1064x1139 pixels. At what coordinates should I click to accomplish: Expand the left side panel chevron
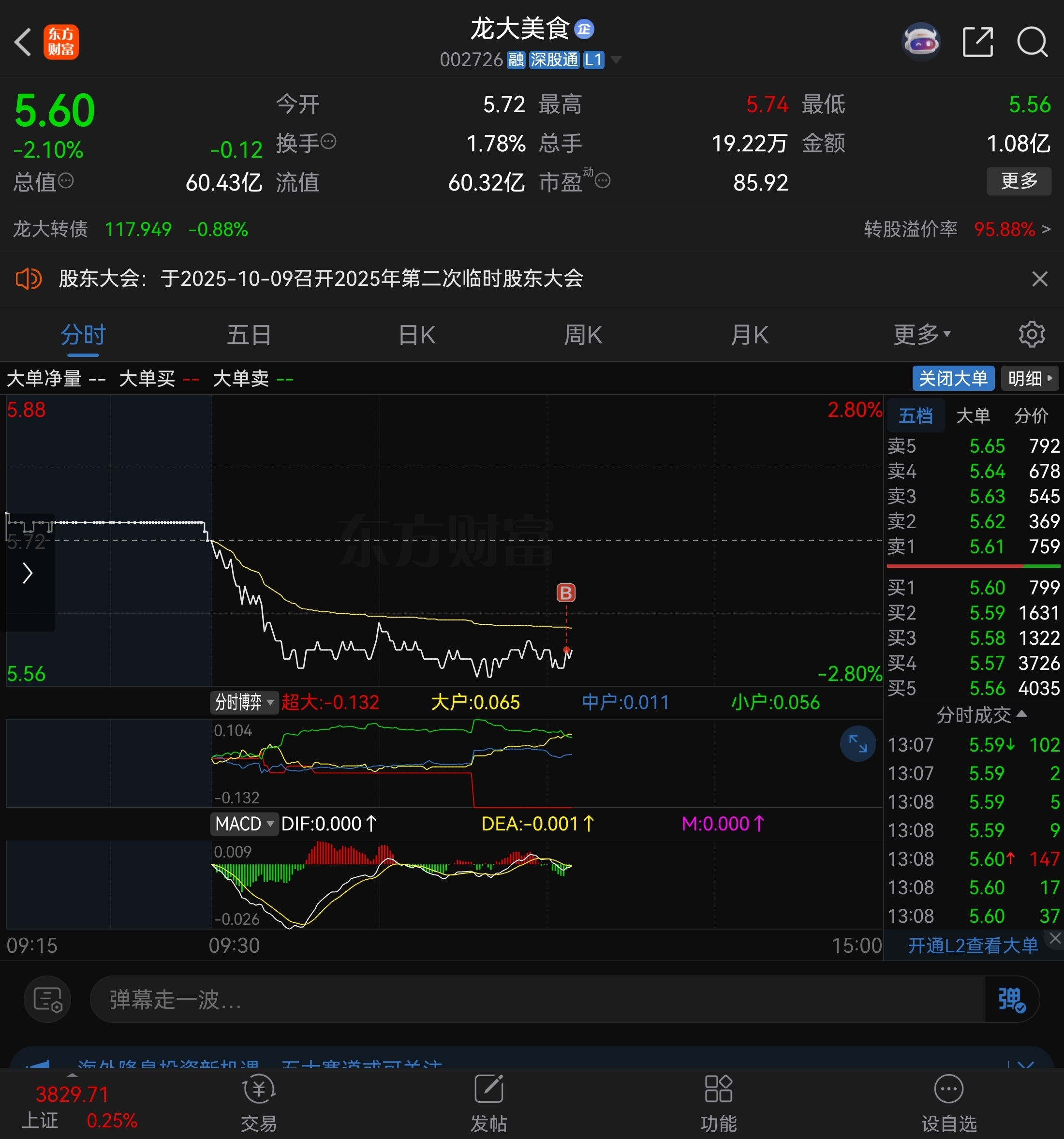[28, 573]
